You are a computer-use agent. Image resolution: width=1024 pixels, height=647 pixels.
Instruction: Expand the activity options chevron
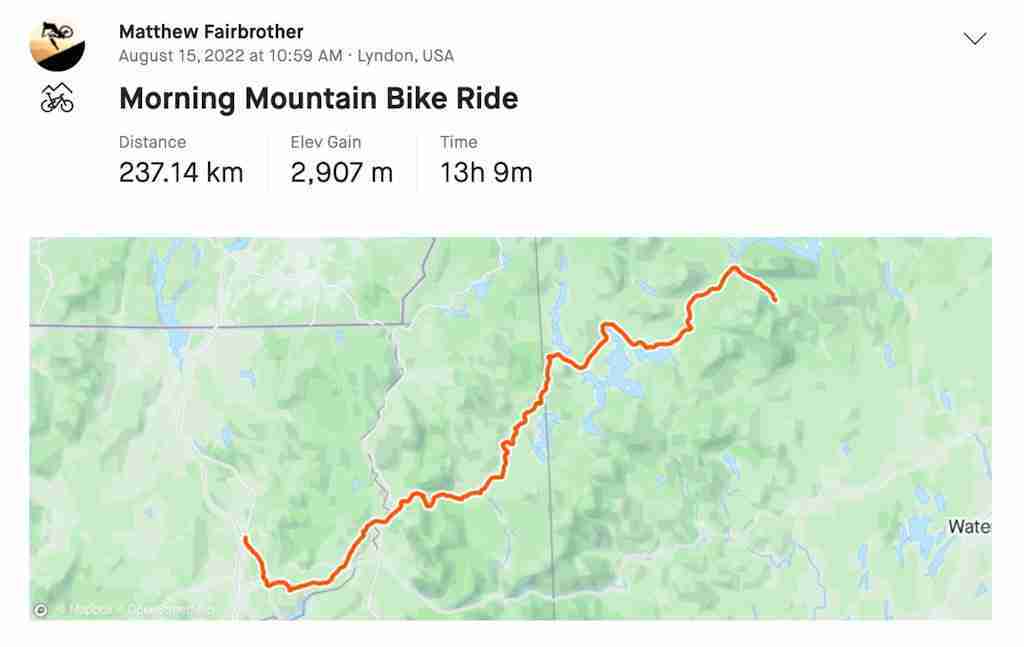point(974,39)
